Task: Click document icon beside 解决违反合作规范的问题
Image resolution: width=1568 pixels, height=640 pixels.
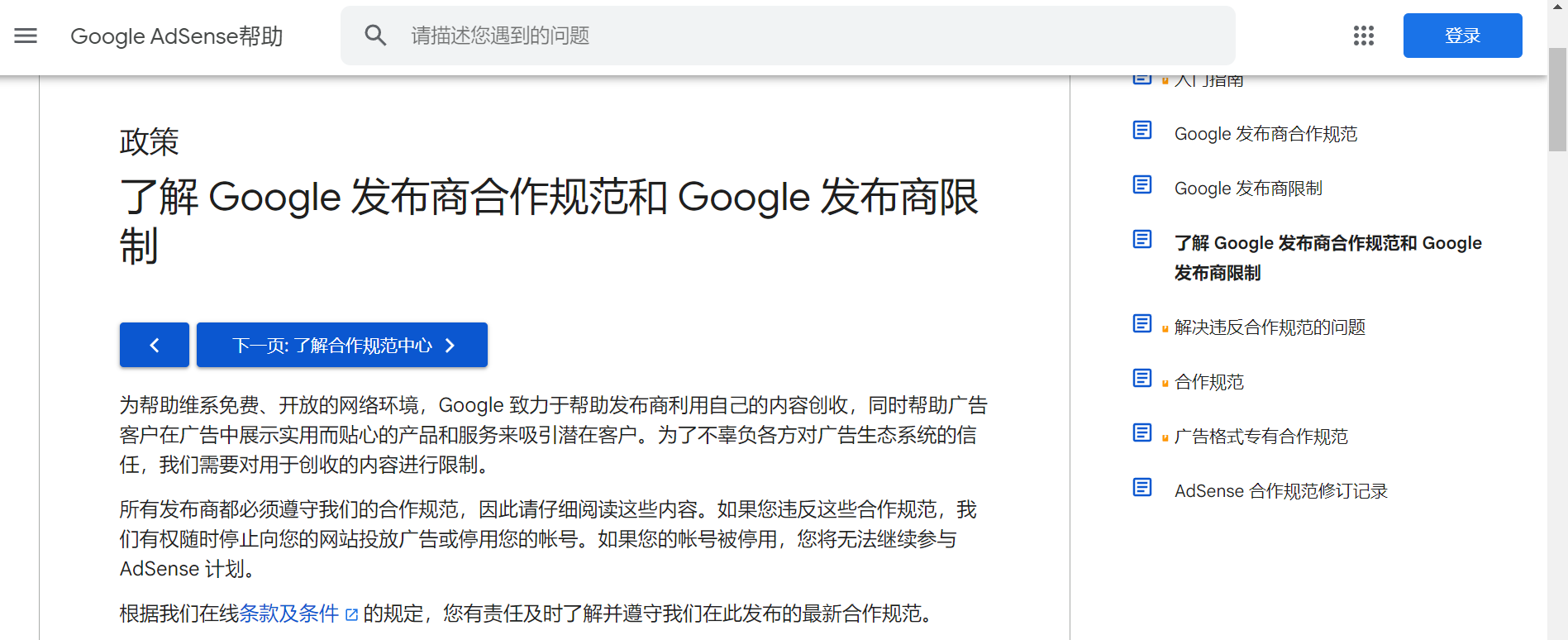Action: (1142, 323)
